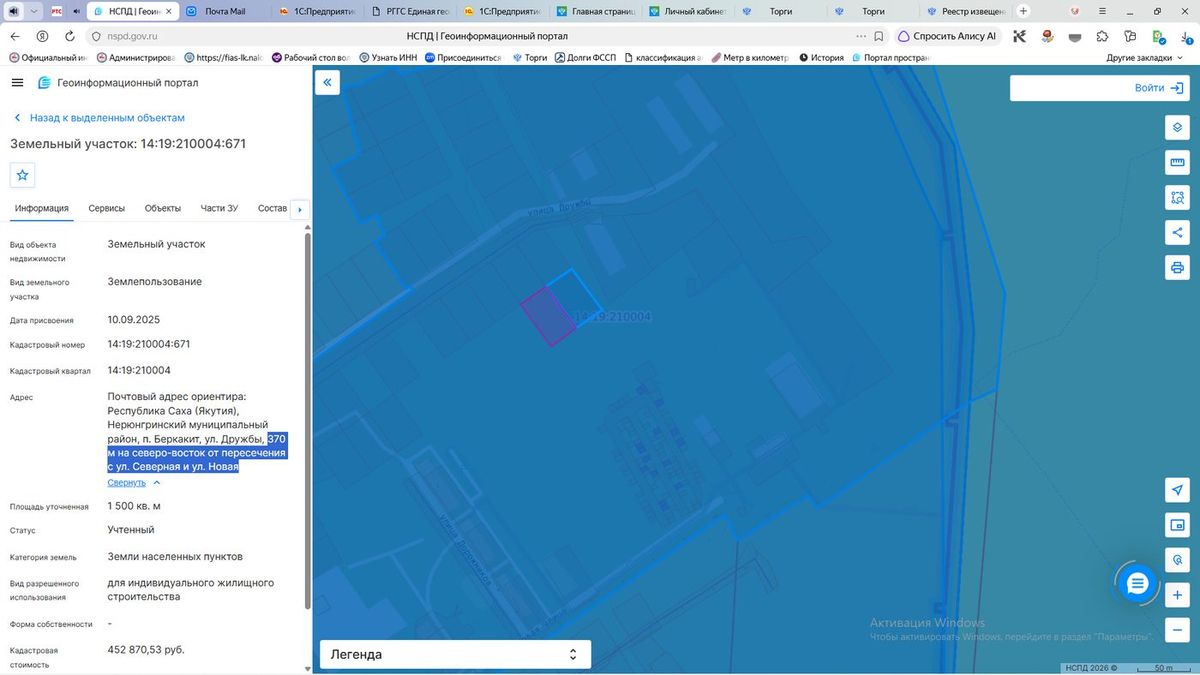Click the area value 1 500 кв. м

134,506
